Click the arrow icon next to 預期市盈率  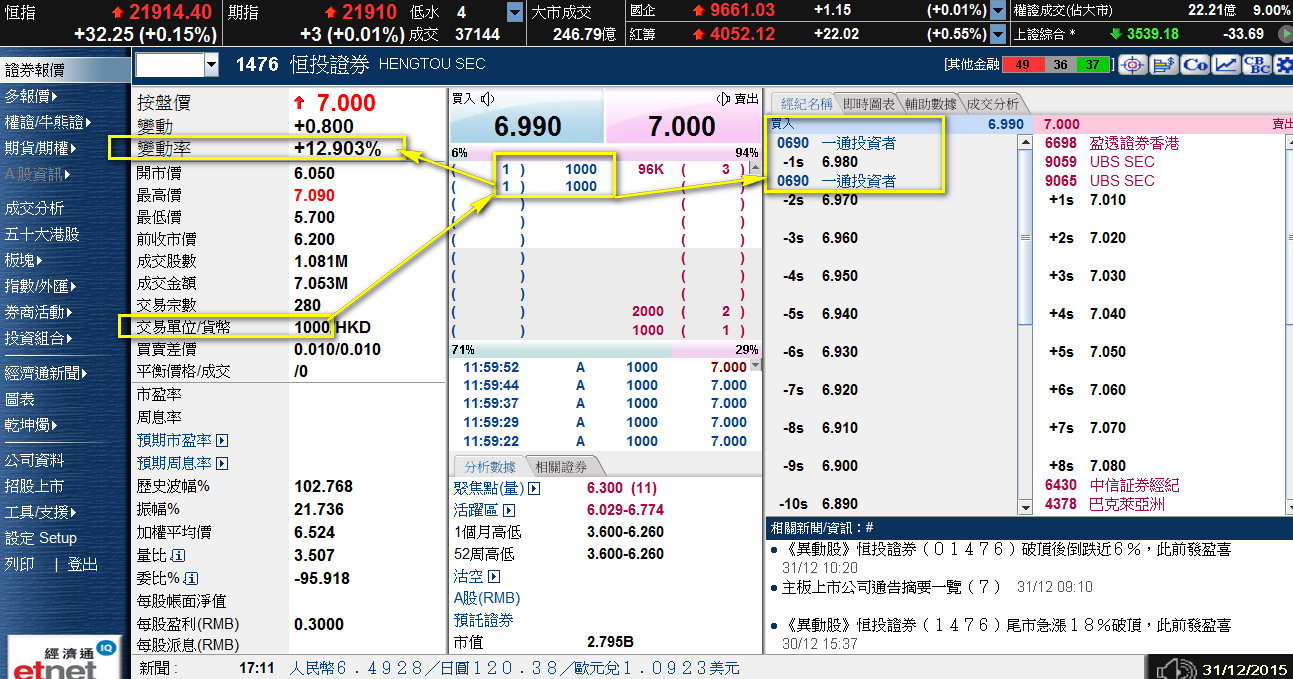pyautogui.click(x=222, y=440)
